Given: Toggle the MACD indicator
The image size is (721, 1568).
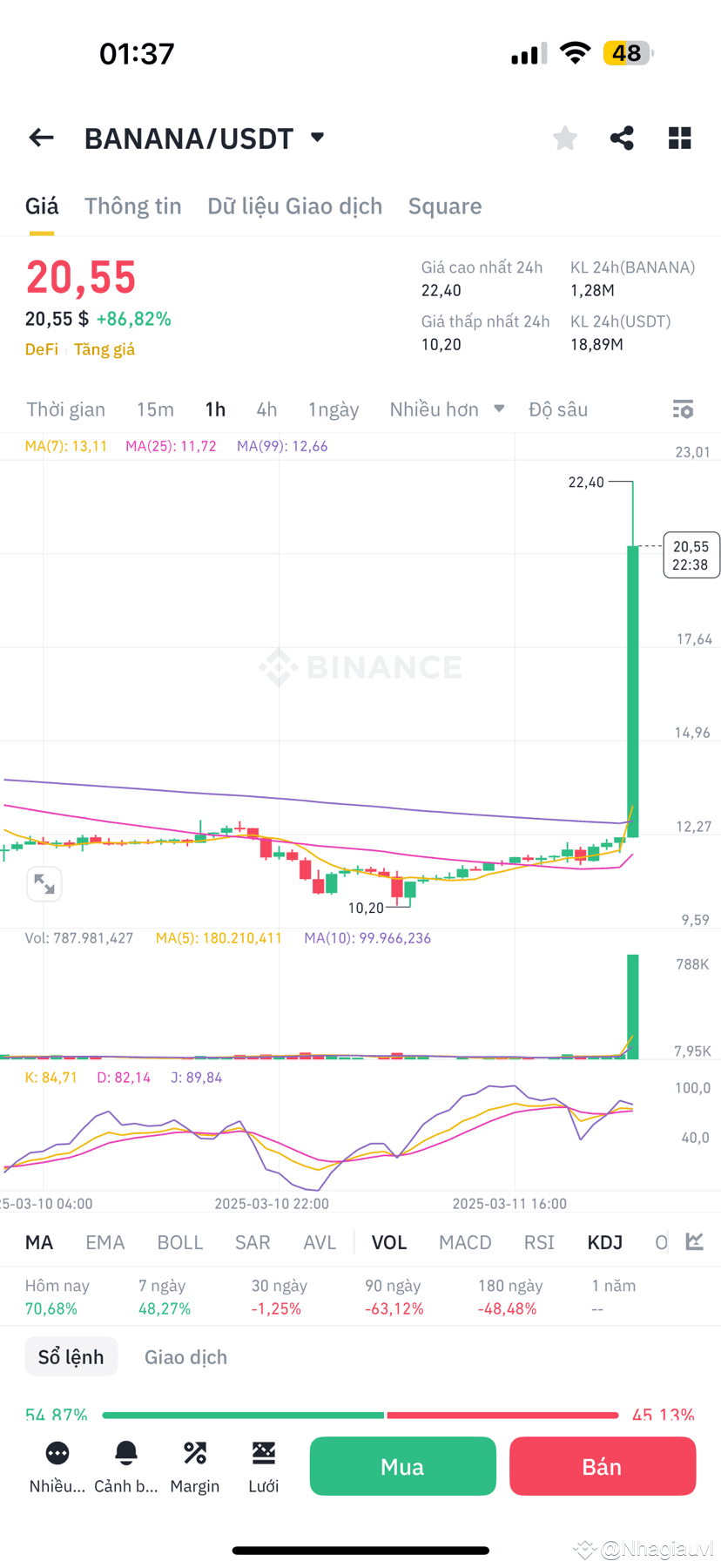Looking at the screenshot, I should pyautogui.click(x=465, y=1242).
